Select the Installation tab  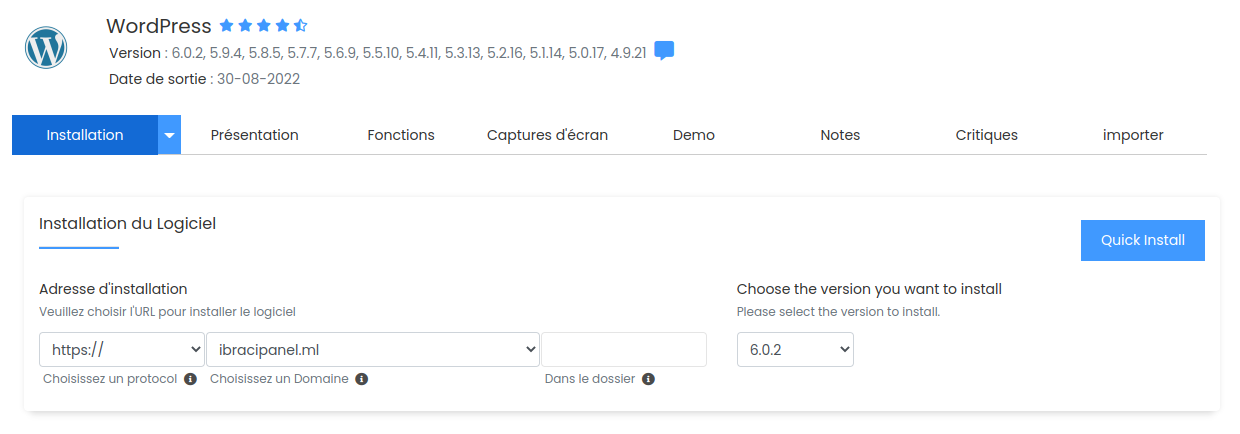[x=85, y=135]
